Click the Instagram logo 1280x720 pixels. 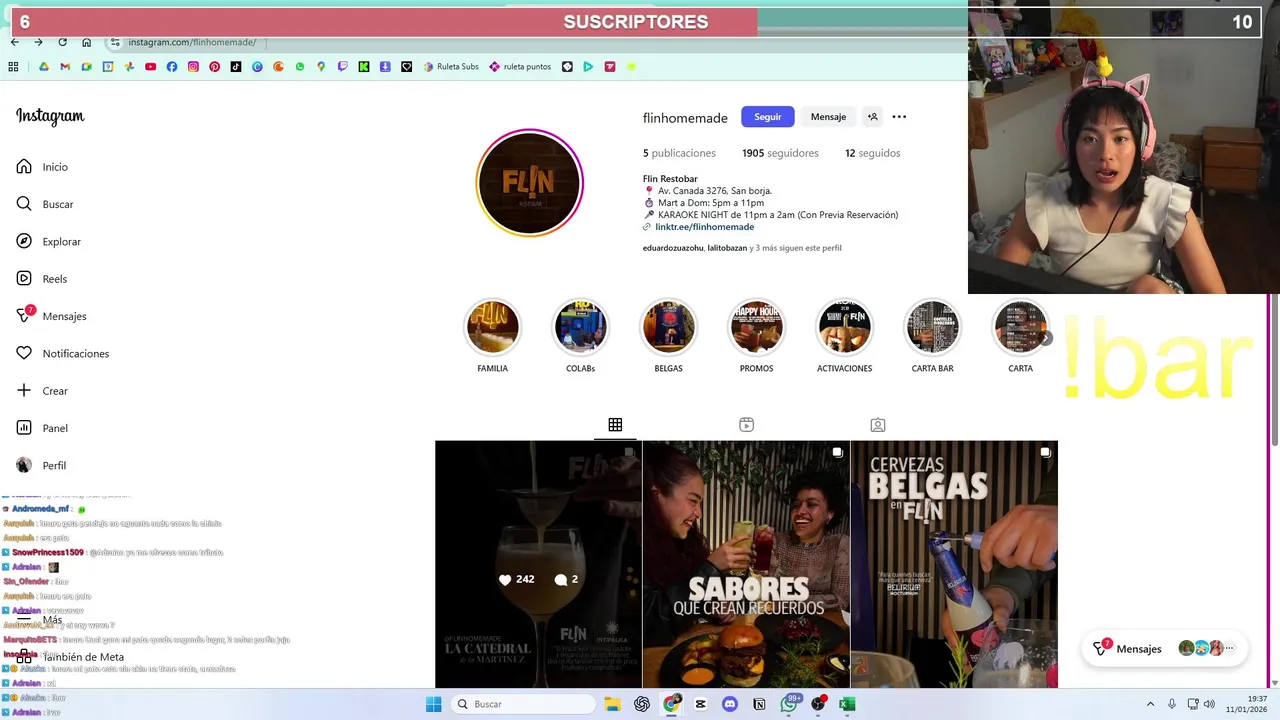coord(50,117)
